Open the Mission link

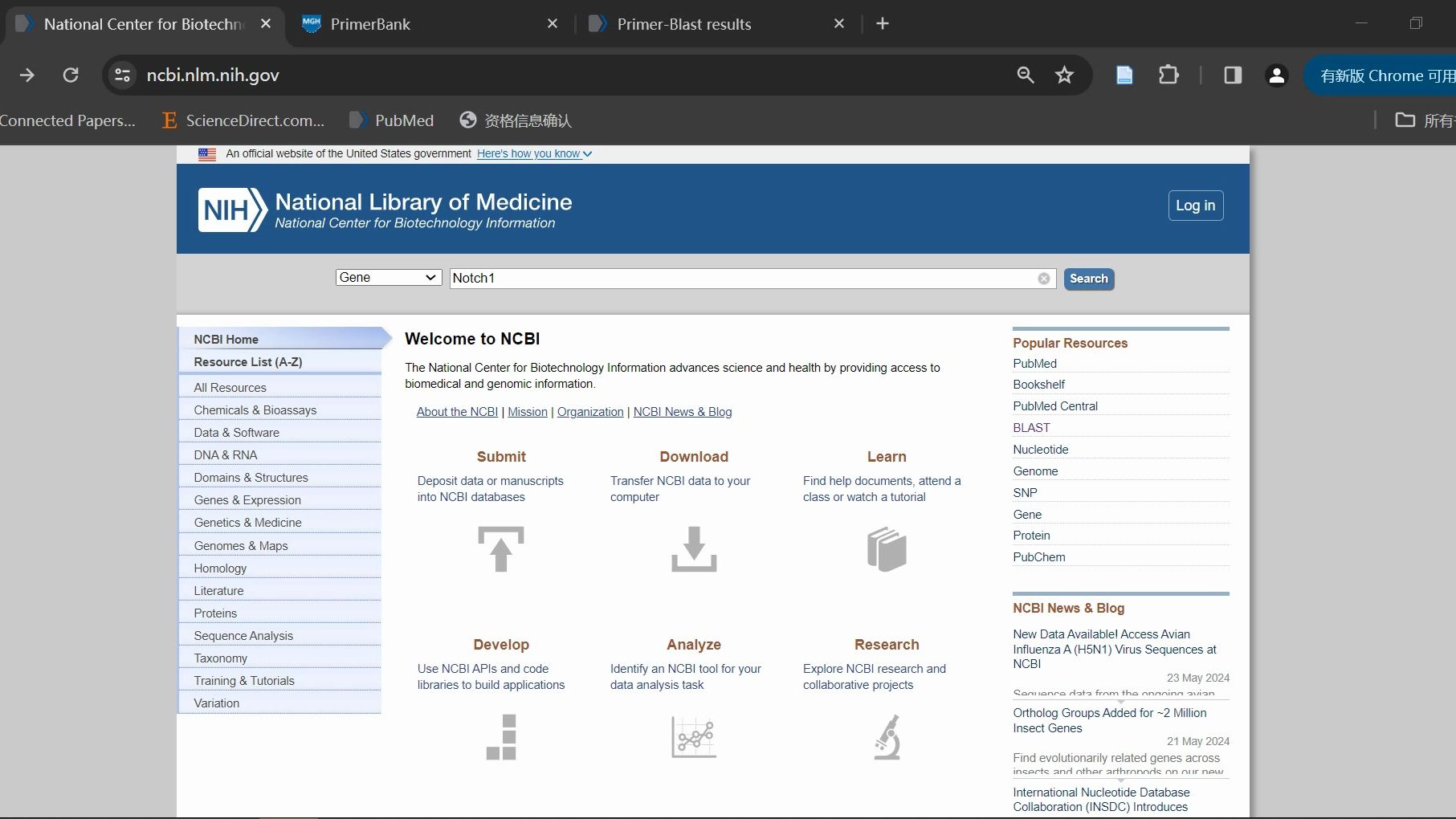pos(528,411)
